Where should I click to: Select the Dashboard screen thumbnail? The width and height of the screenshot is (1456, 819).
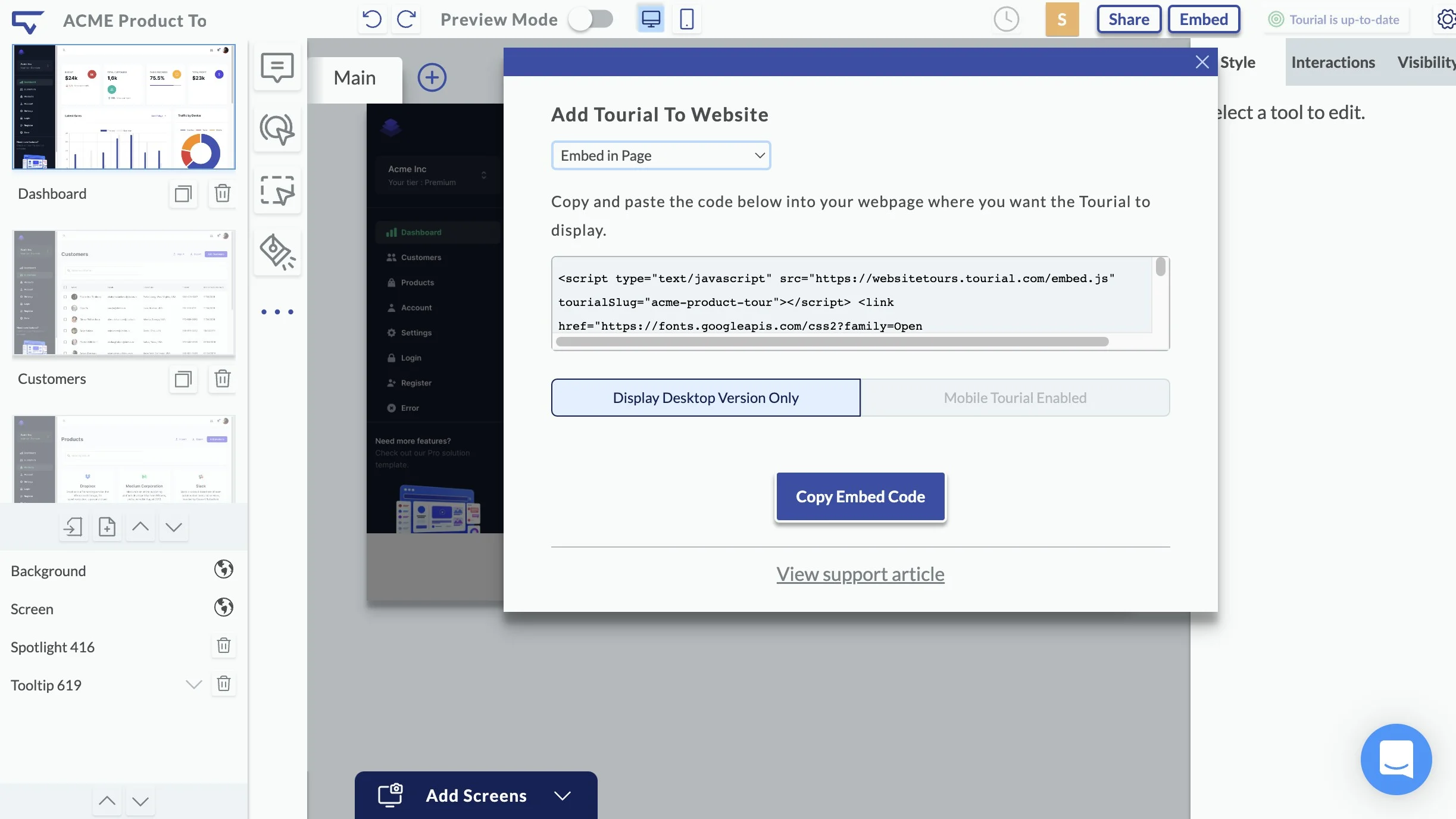pyautogui.click(x=124, y=107)
